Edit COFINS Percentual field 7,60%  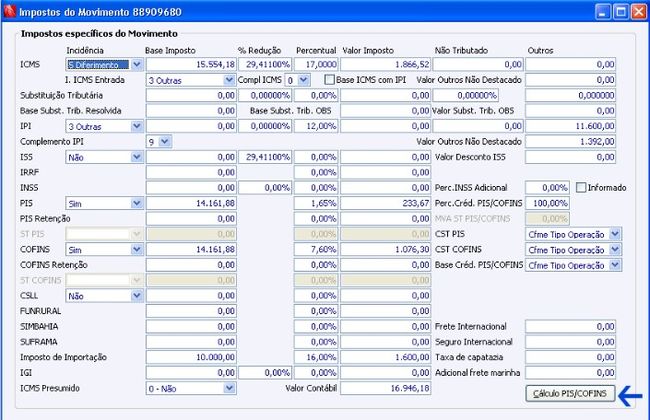316,249
